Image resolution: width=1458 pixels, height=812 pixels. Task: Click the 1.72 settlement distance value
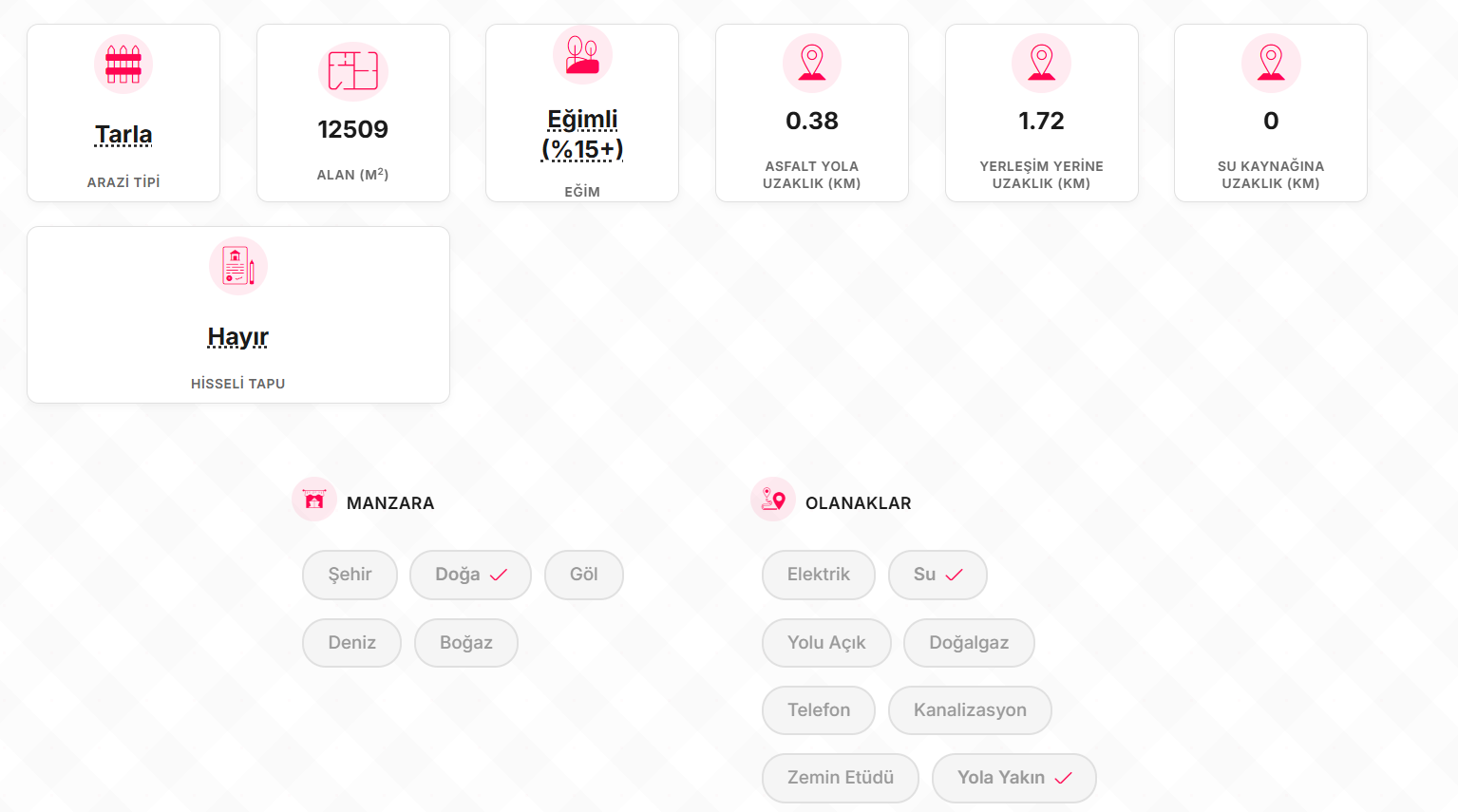pyautogui.click(x=1042, y=121)
